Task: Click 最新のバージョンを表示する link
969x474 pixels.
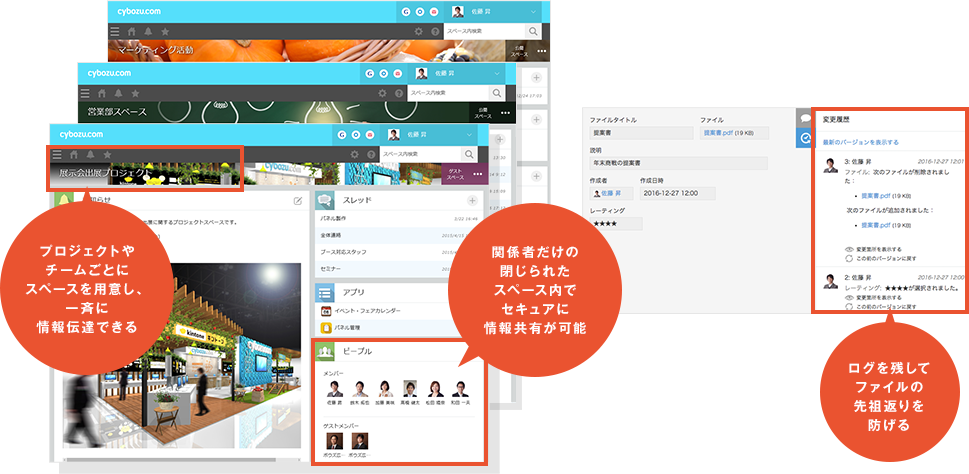Action: coord(860,142)
